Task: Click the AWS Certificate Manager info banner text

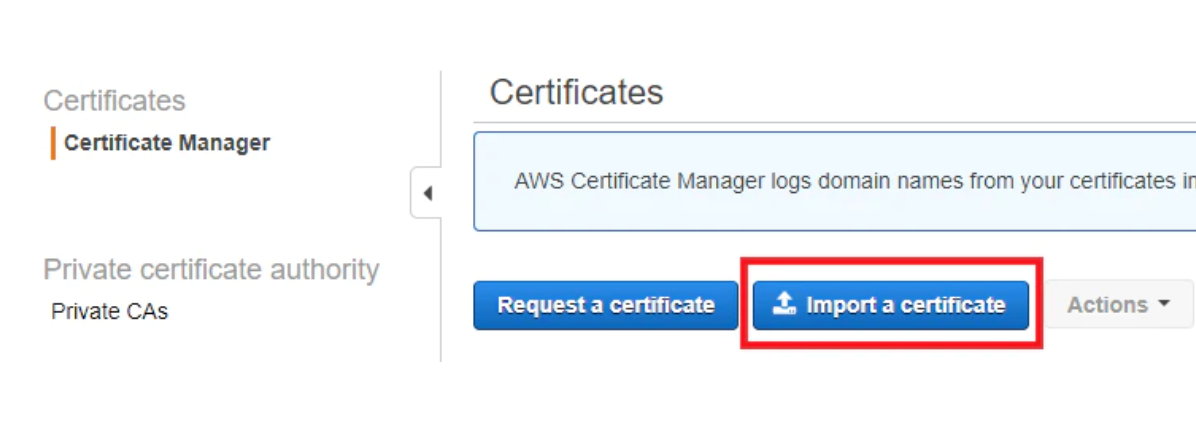Action: (x=854, y=181)
